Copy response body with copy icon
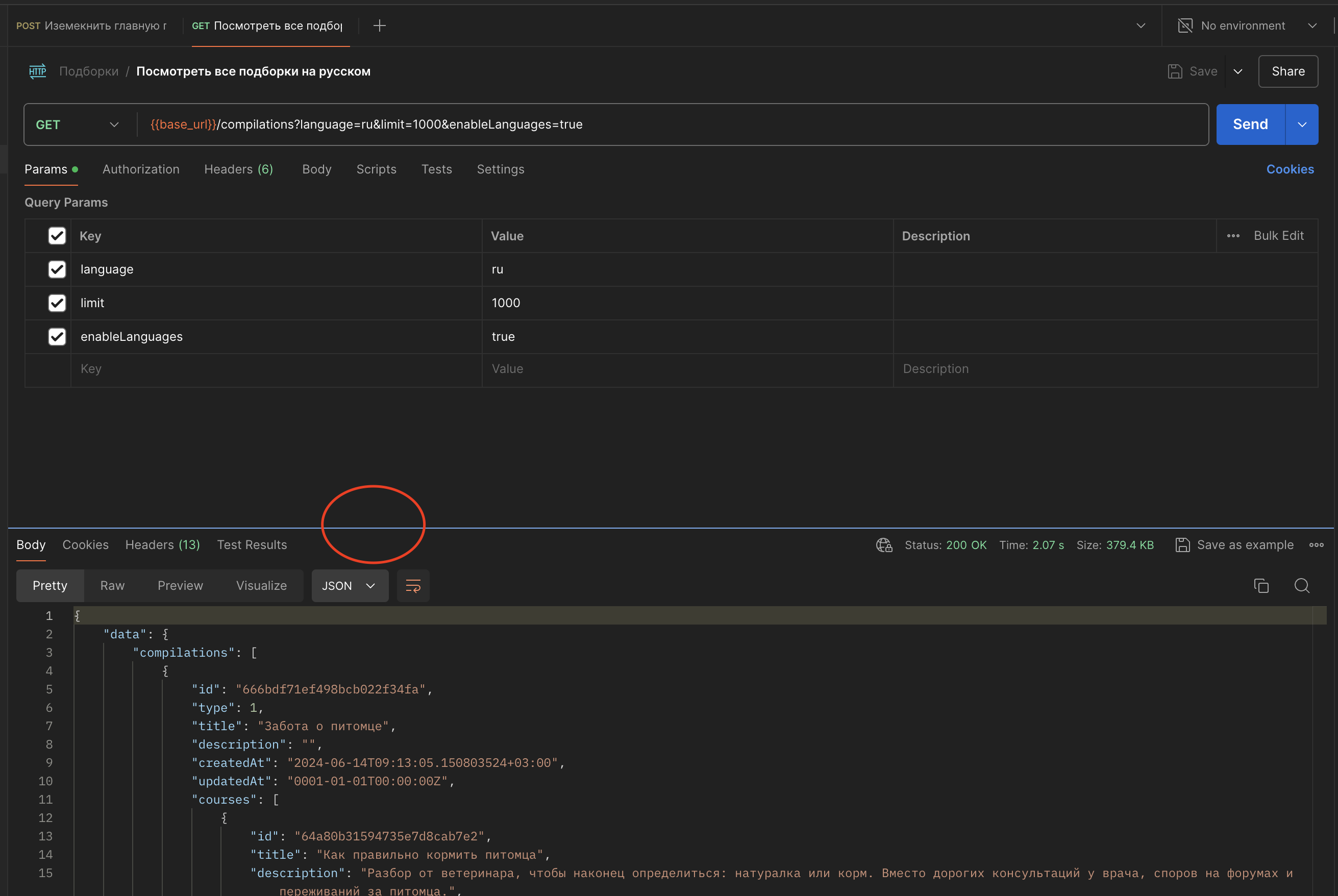The width and height of the screenshot is (1338, 896). coord(1261,586)
